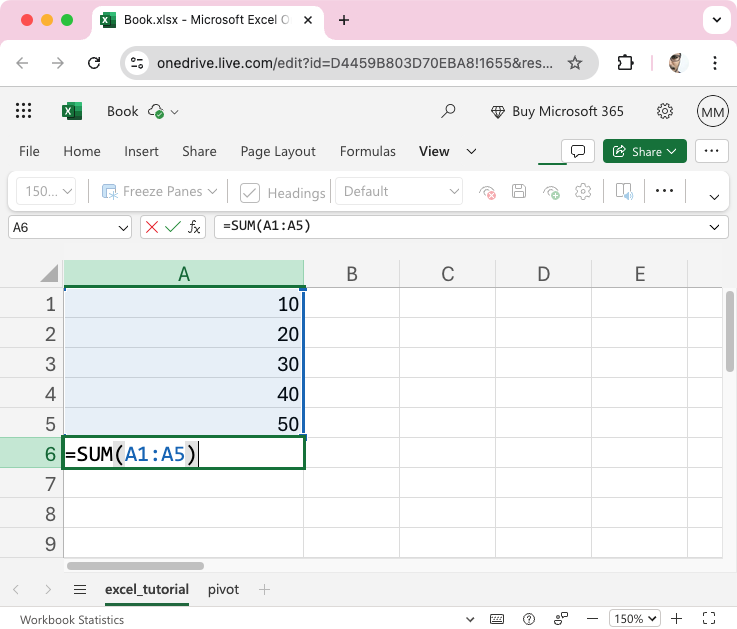Click the green Share button
737x629 pixels.
click(644, 151)
